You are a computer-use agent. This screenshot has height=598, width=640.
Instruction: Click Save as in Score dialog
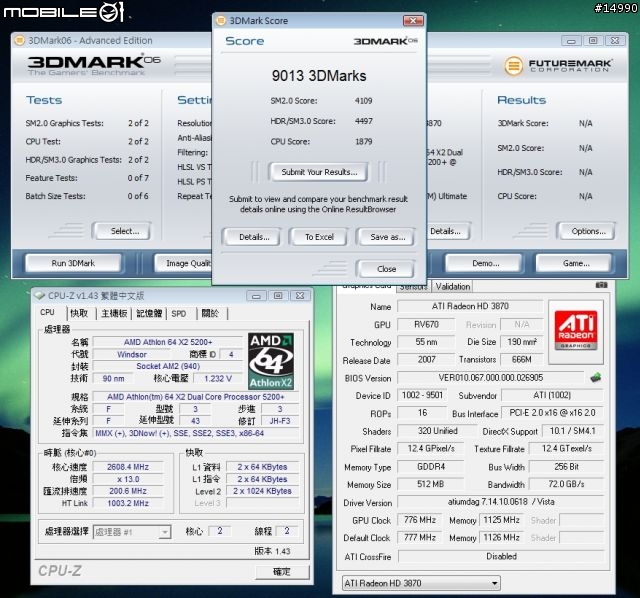click(387, 237)
